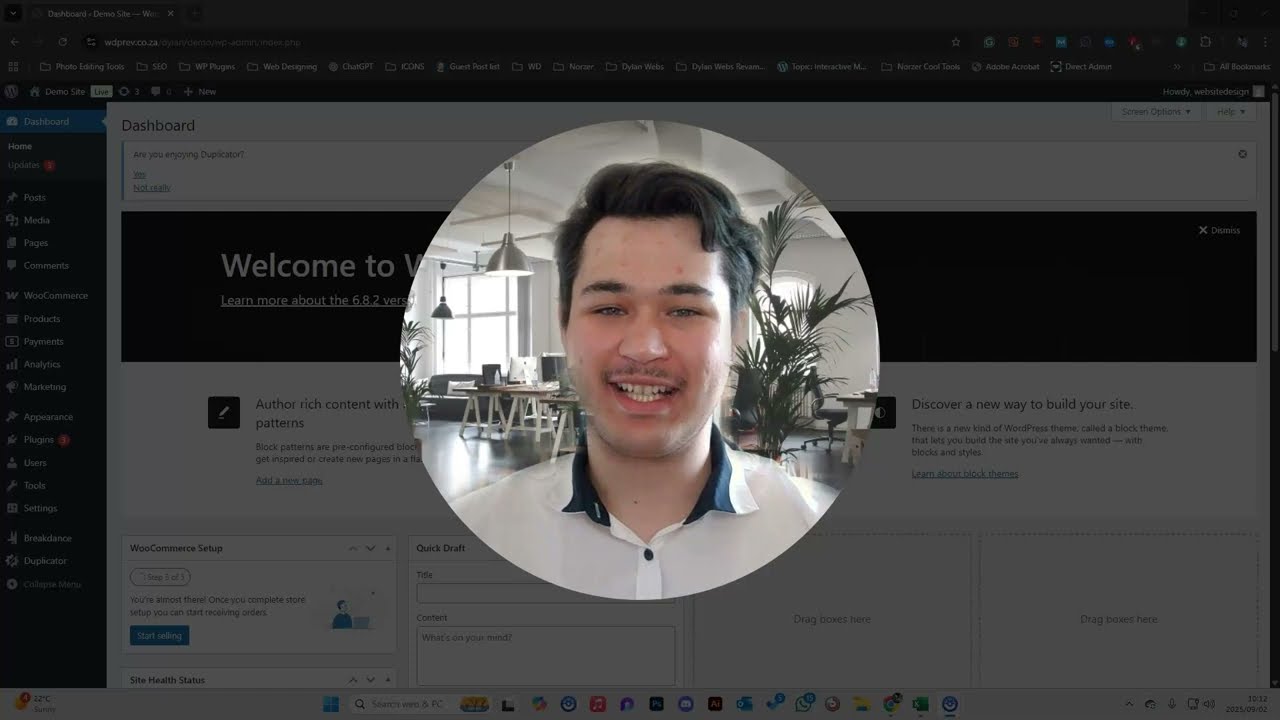
Task: Click Not really in Duplicator notice
Action: point(152,187)
